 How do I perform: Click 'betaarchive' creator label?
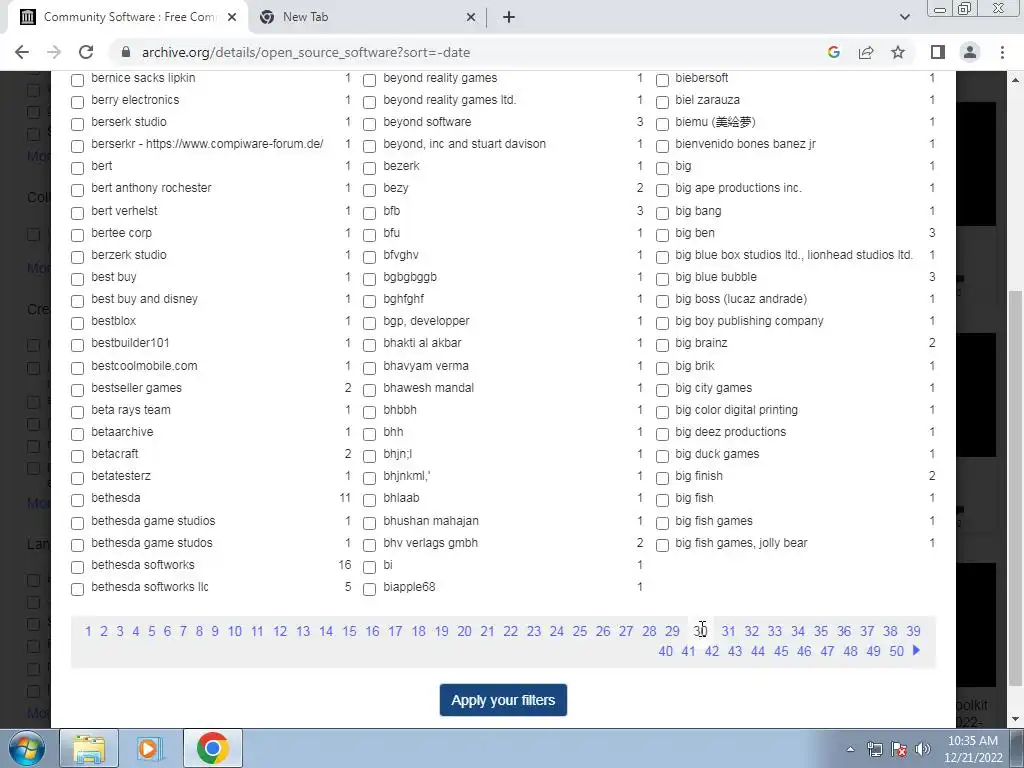coord(122,432)
